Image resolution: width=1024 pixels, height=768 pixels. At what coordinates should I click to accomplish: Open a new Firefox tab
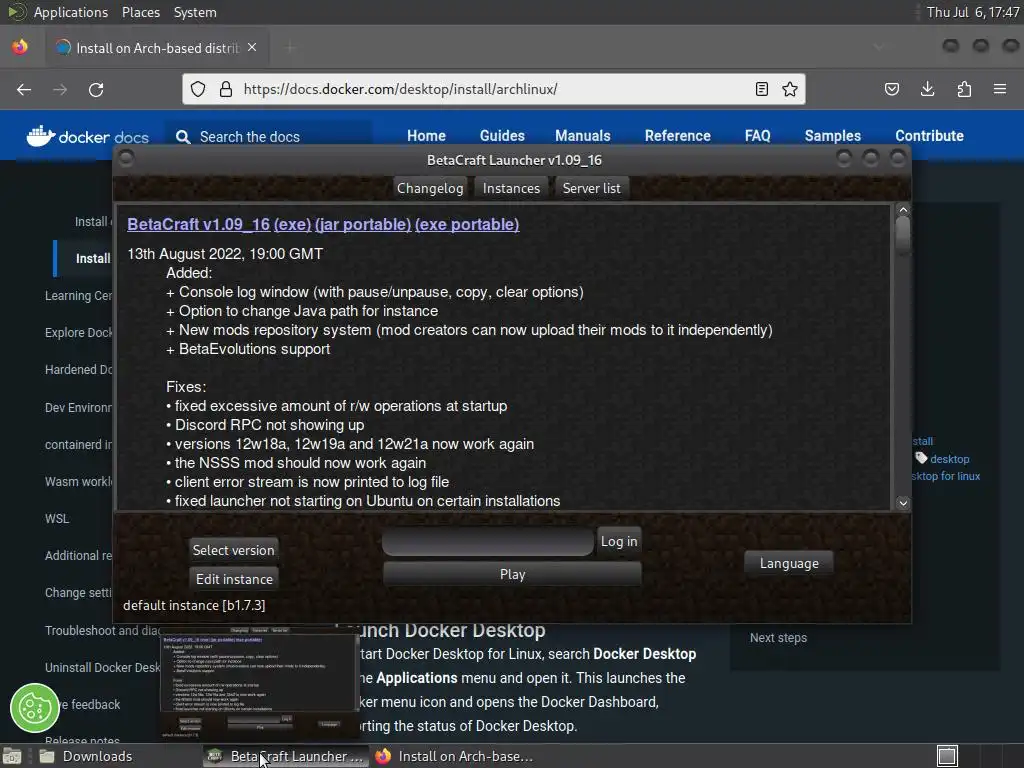click(290, 48)
